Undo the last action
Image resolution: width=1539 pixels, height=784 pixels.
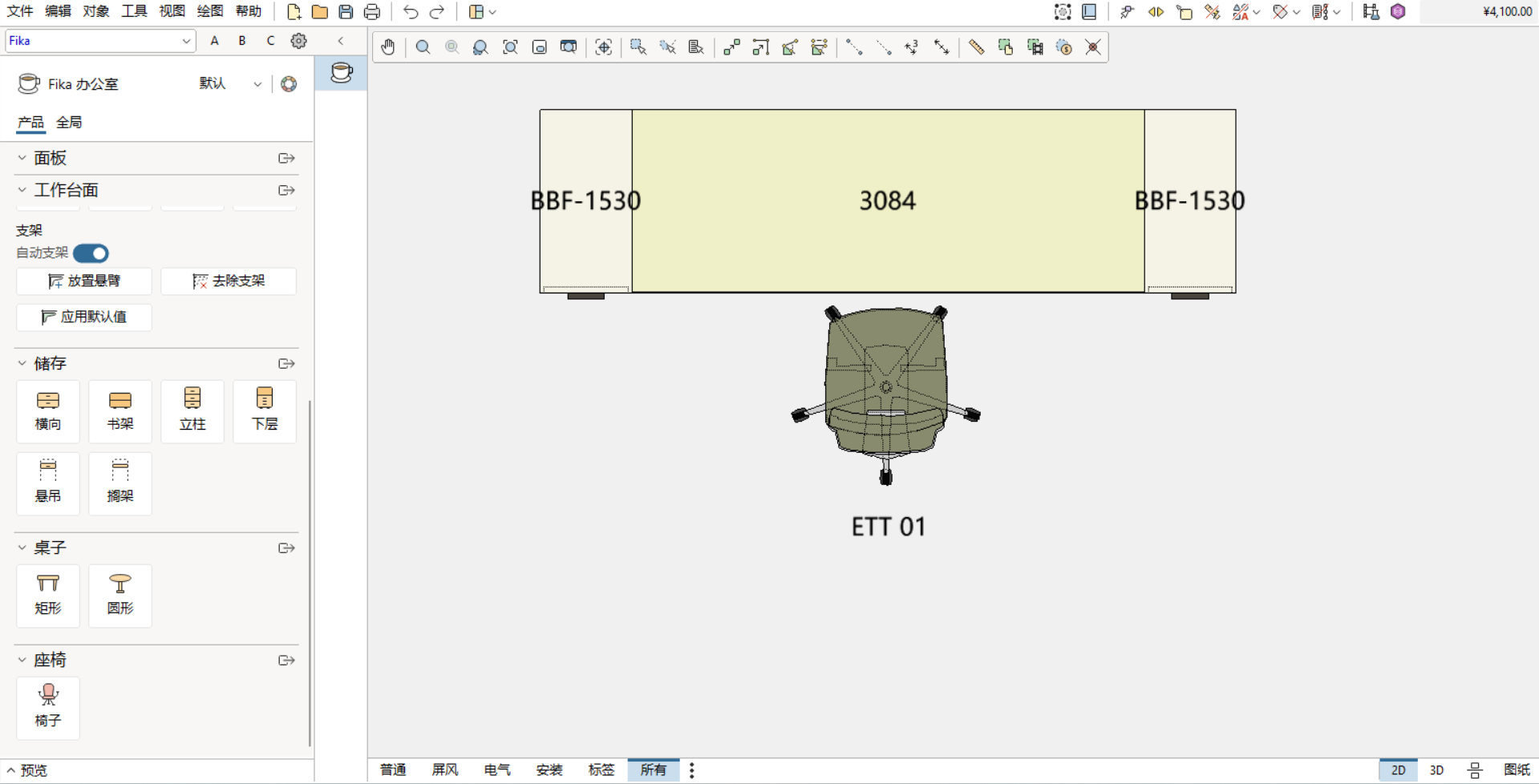411,12
